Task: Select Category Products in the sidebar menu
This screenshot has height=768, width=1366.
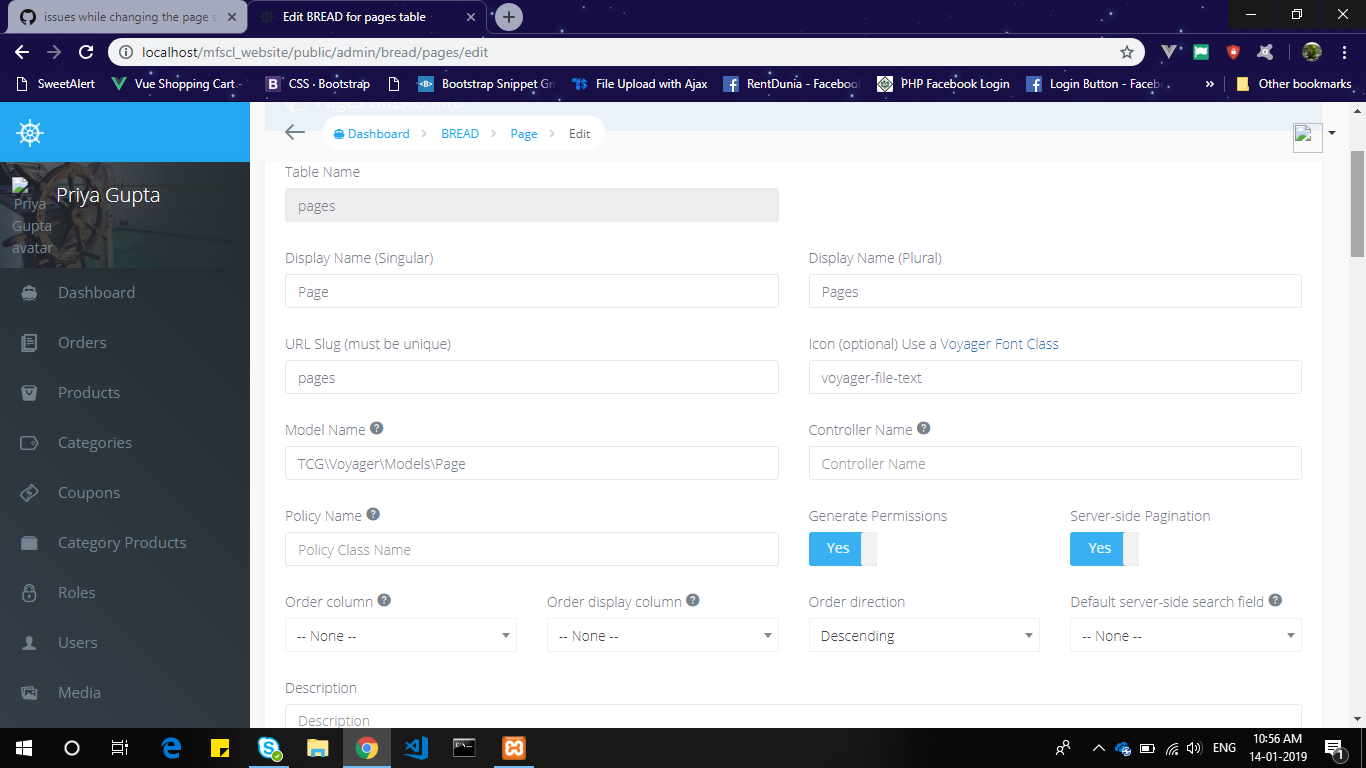Action: [121, 542]
